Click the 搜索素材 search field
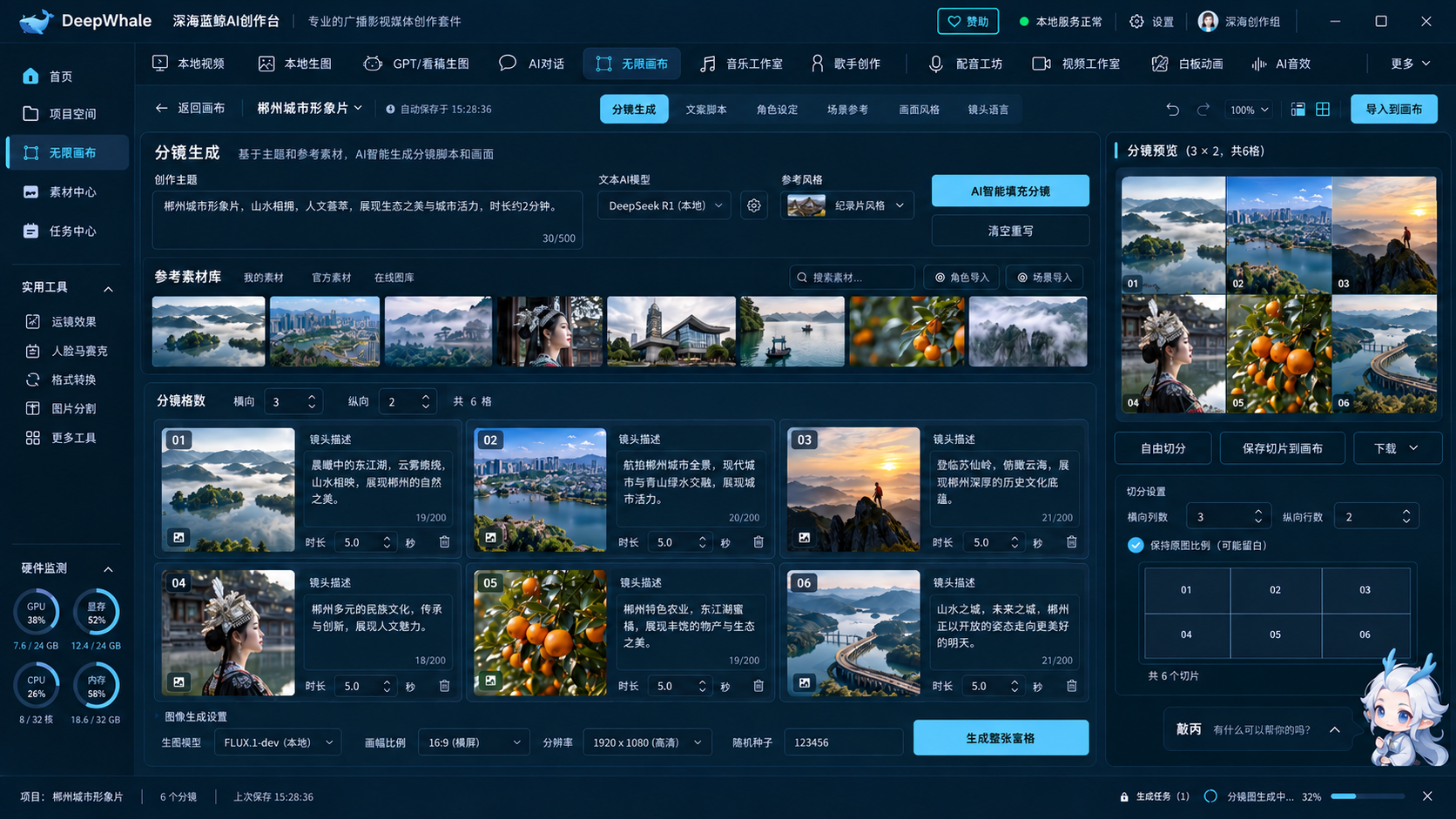This screenshot has width=1456, height=819. (852, 278)
